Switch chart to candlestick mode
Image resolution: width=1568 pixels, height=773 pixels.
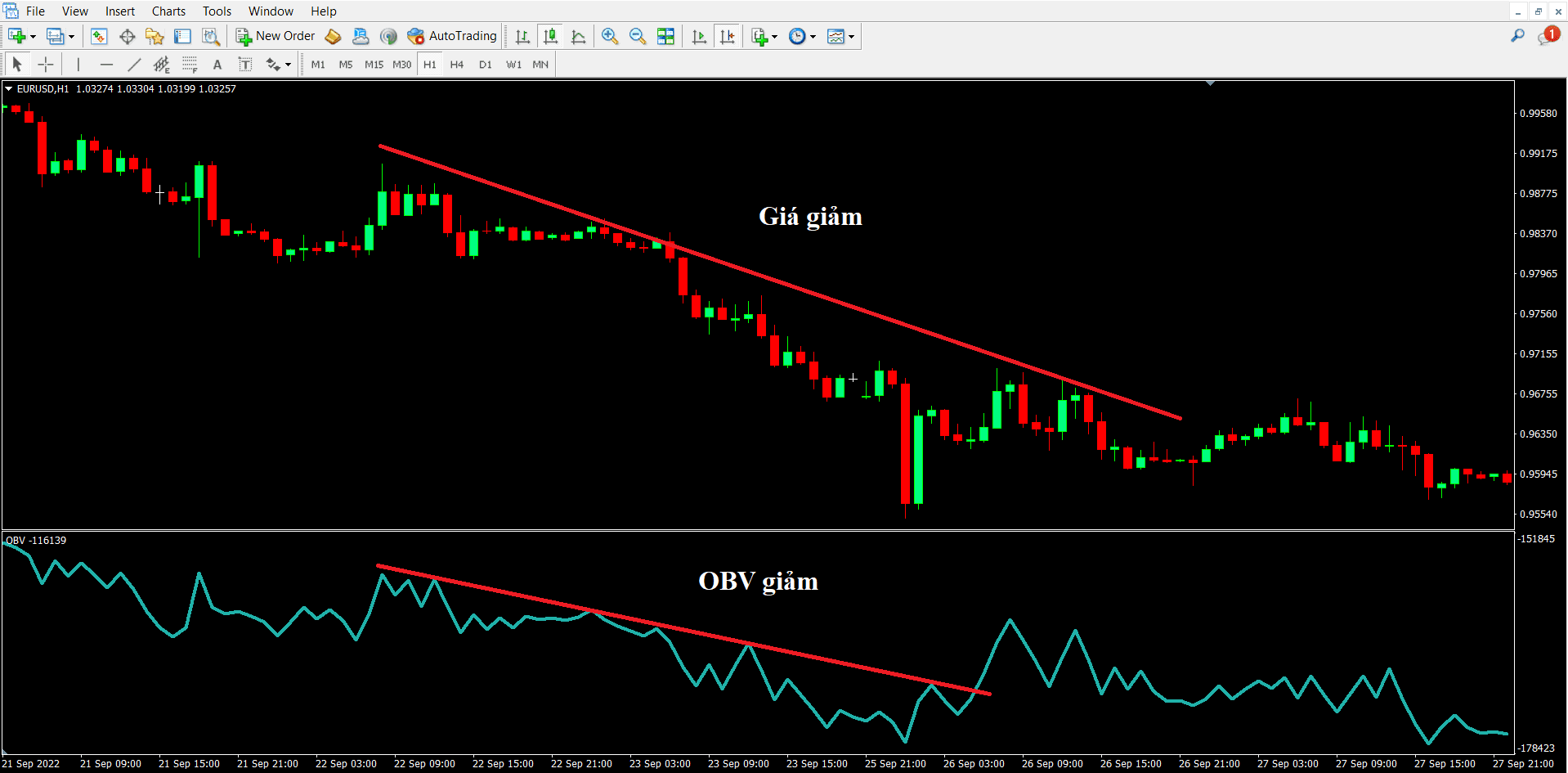point(551,36)
